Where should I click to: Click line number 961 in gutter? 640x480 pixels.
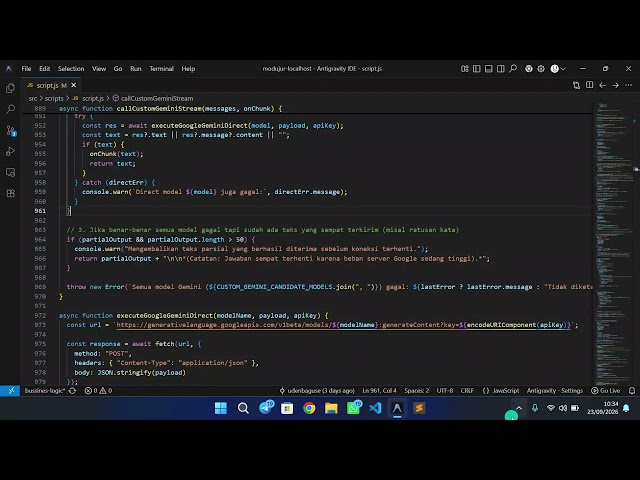(x=40, y=211)
